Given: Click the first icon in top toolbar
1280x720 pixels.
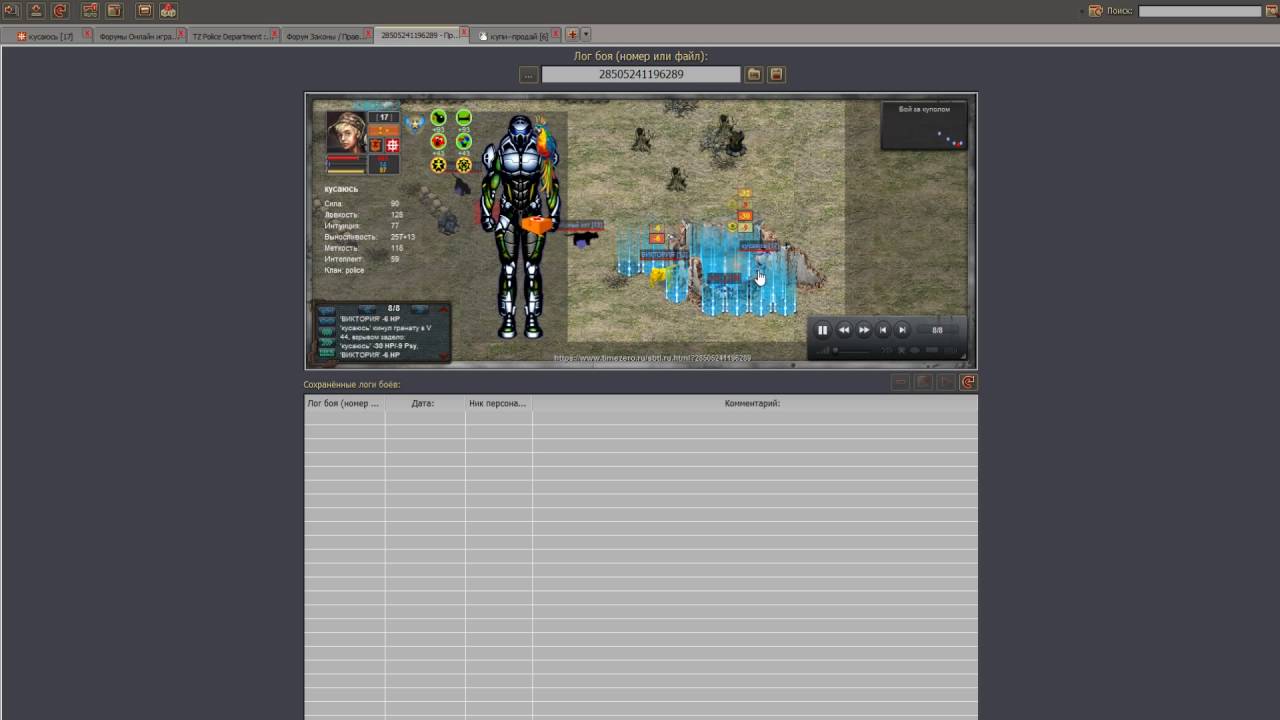Looking at the screenshot, I should (x=11, y=11).
